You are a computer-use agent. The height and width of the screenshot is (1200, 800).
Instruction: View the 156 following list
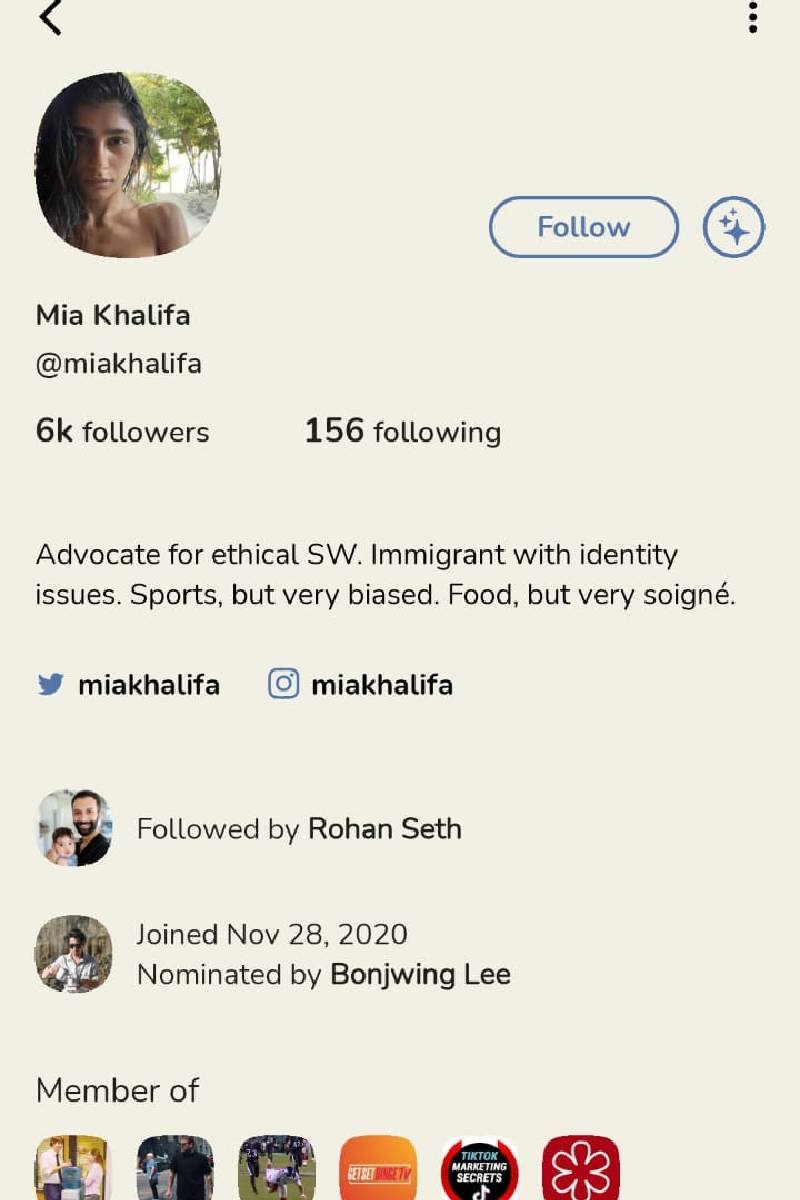coord(403,431)
